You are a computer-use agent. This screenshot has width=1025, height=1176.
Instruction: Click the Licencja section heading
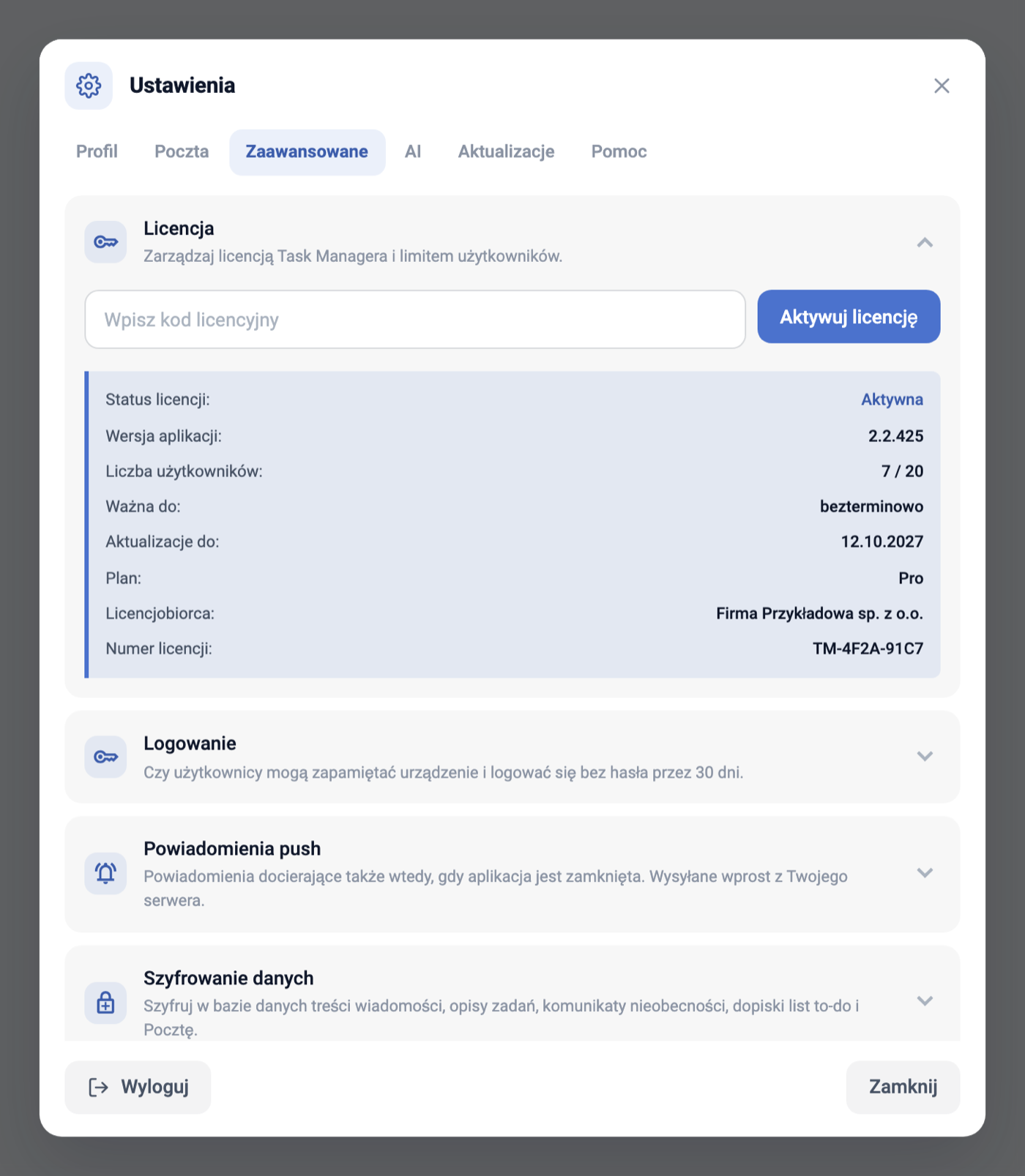[x=179, y=228]
